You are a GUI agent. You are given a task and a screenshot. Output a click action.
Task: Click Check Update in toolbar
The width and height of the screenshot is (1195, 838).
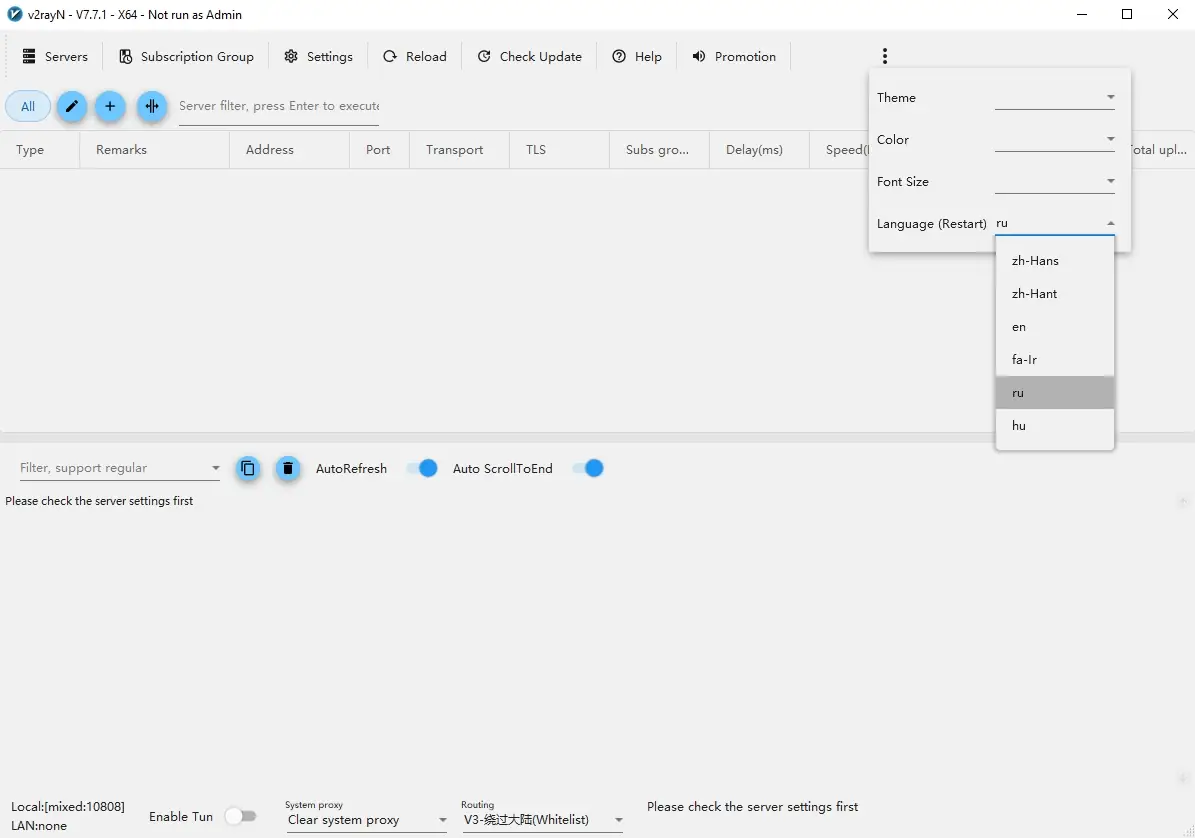(530, 56)
